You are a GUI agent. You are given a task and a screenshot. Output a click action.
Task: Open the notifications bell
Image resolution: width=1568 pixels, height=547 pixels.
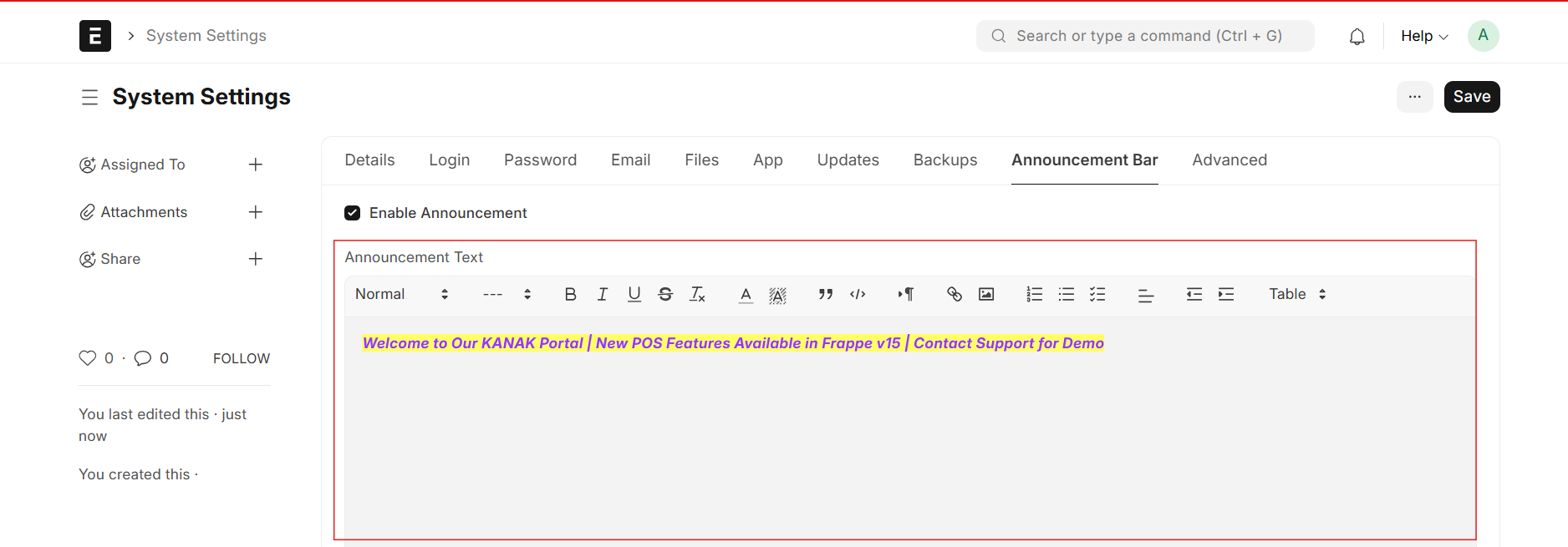[x=1357, y=36]
